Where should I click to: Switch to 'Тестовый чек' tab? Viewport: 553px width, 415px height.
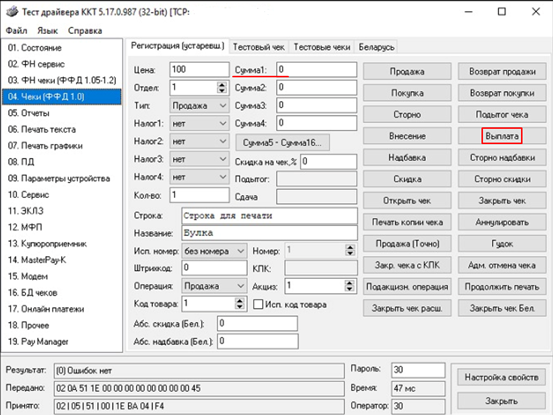(x=259, y=47)
